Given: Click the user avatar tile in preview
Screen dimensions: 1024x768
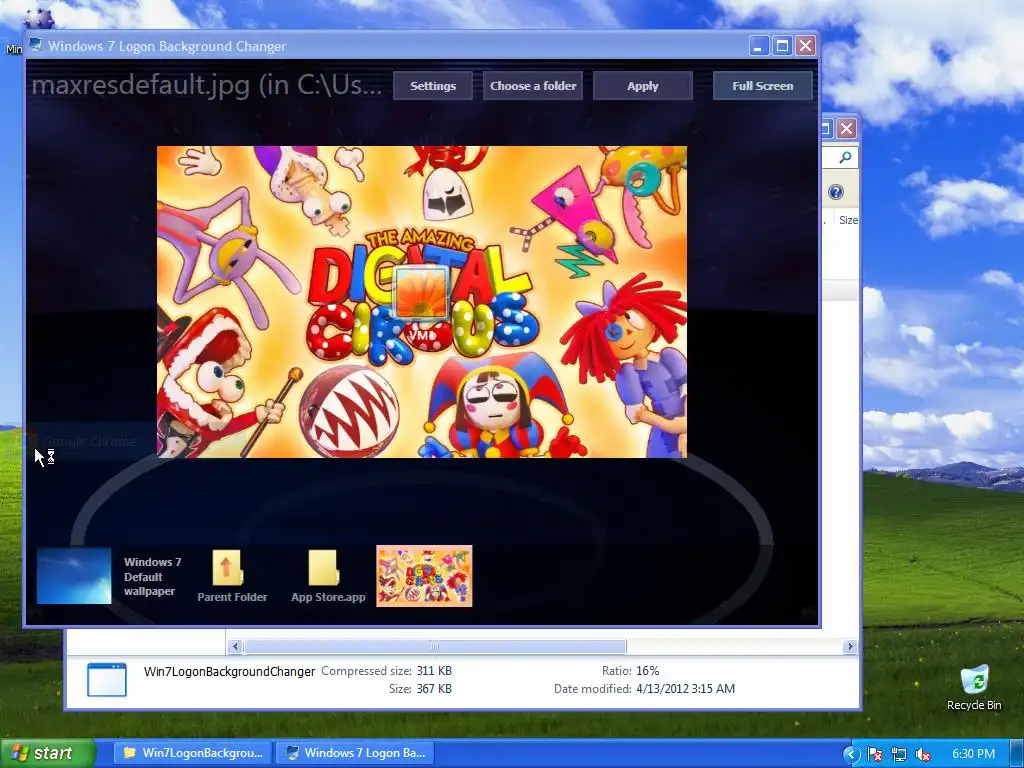Looking at the screenshot, I should (x=421, y=293).
